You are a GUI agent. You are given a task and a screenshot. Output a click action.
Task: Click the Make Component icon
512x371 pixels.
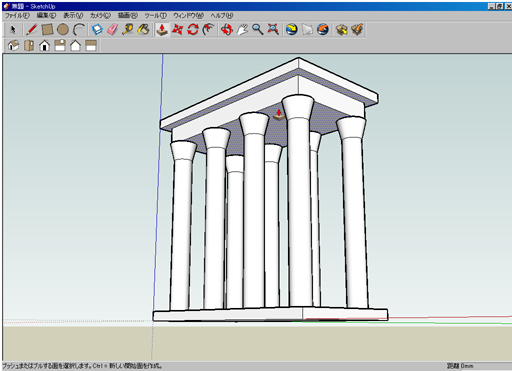pos(97,30)
